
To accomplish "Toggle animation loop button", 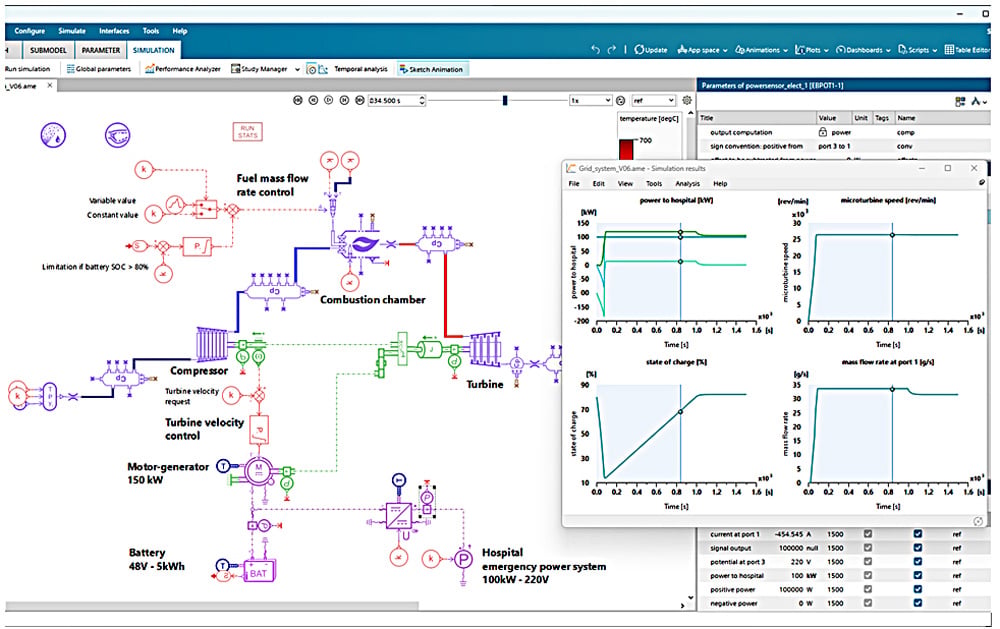I will [x=621, y=100].
